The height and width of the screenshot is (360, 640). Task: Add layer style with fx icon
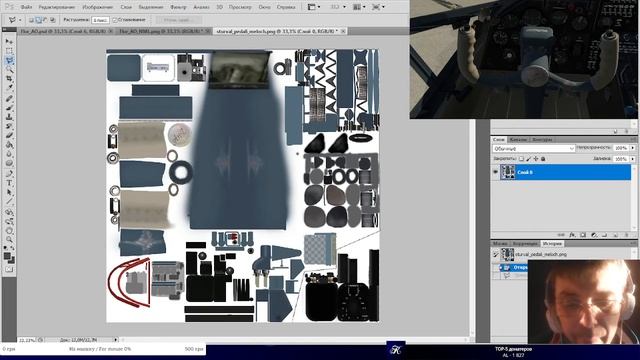[572, 235]
